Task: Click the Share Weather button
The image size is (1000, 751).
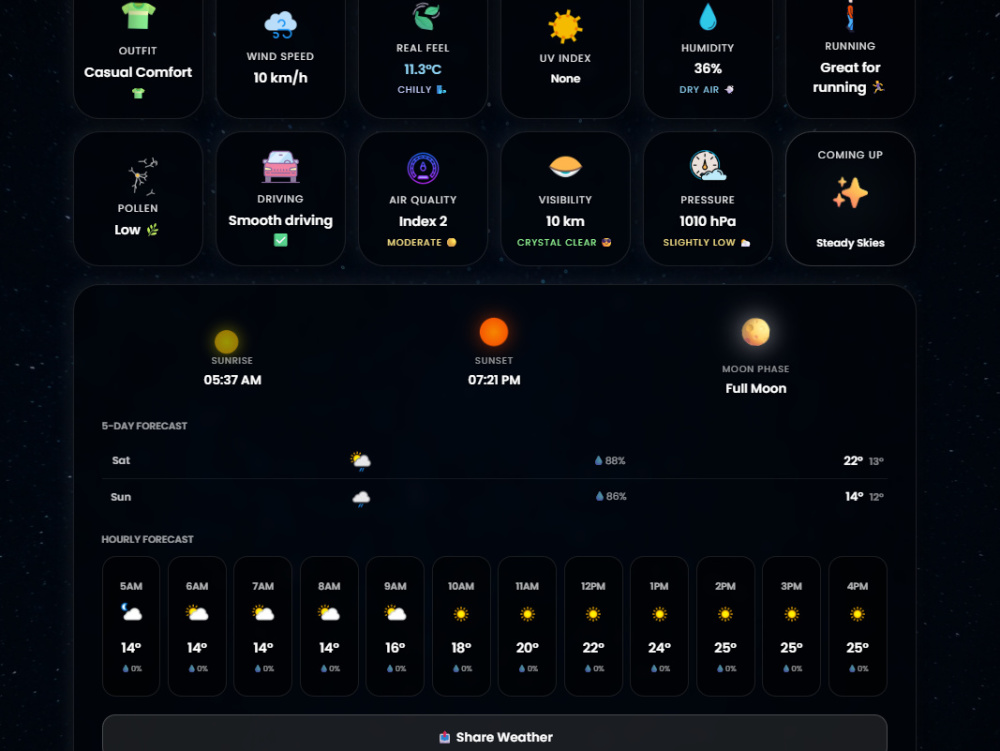Action: click(494, 736)
